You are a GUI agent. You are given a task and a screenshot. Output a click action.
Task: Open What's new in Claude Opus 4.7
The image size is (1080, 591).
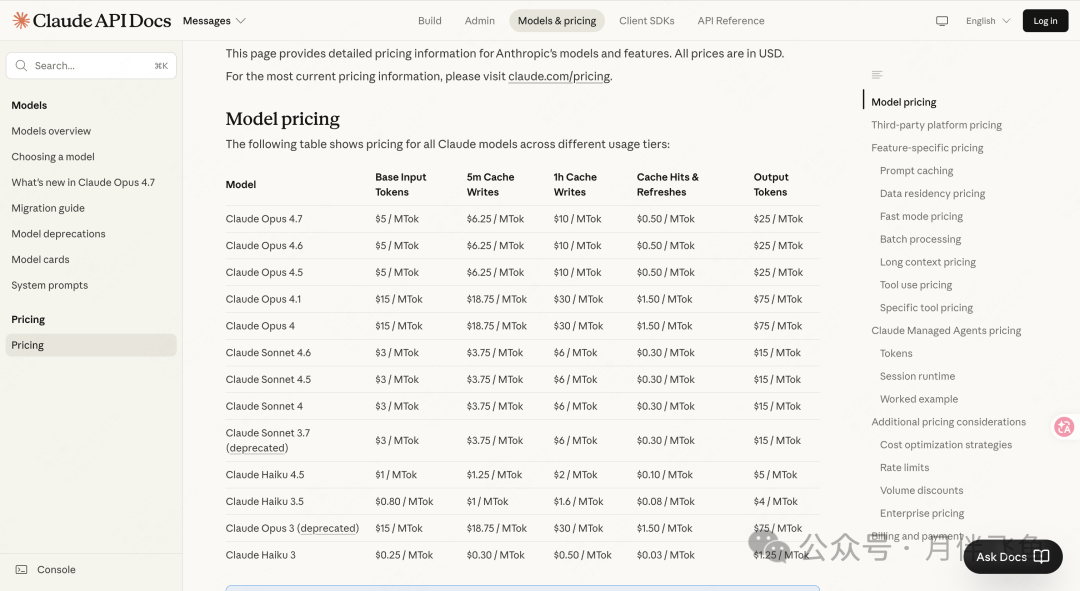tap(83, 183)
